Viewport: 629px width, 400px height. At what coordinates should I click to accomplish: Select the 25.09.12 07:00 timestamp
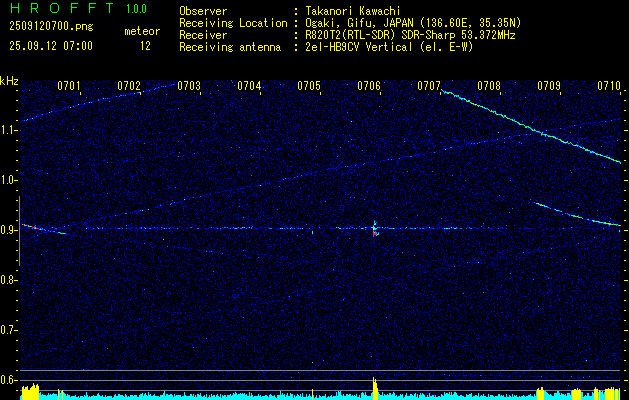click(x=50, y=46)
